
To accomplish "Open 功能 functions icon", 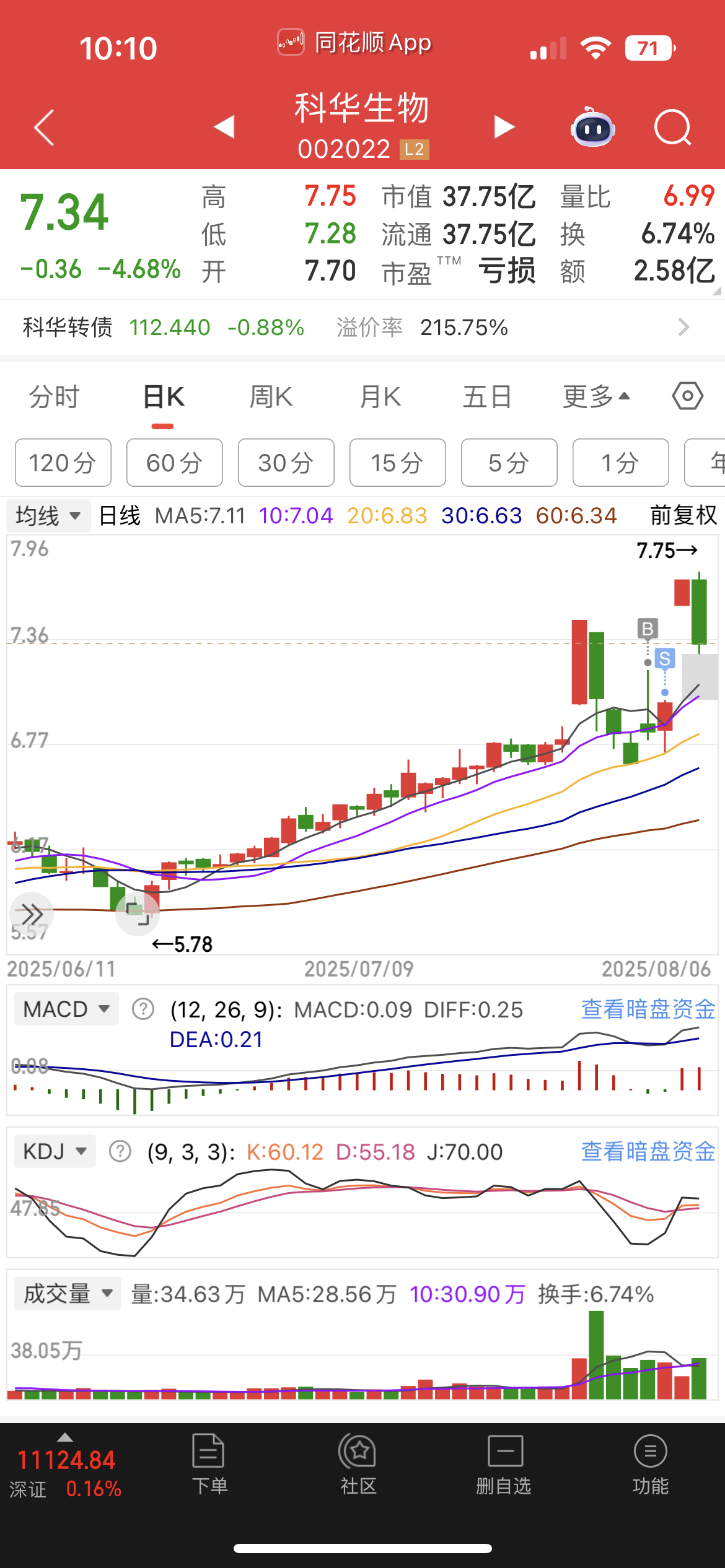I will click(x=650, y=1465).
